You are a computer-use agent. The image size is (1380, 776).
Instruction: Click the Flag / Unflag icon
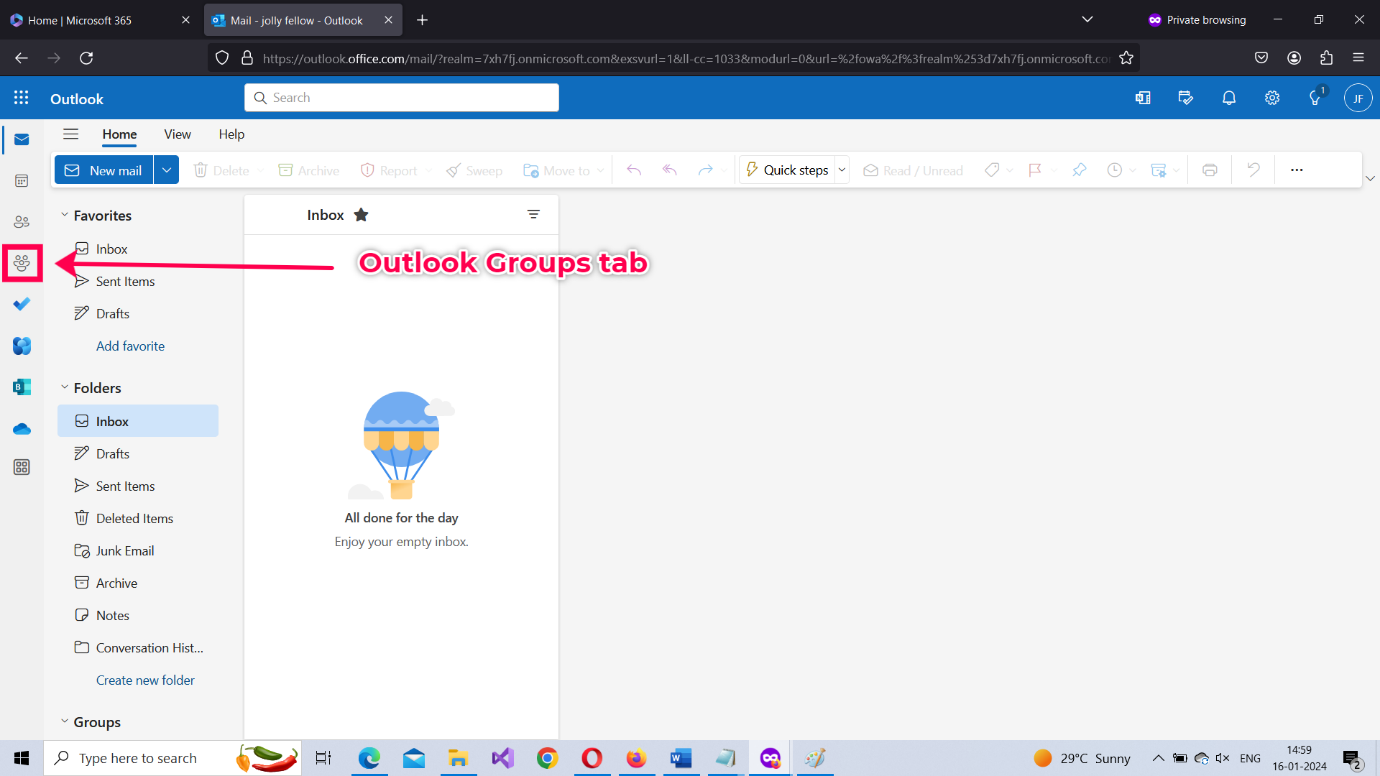[x=1035, y=171]
